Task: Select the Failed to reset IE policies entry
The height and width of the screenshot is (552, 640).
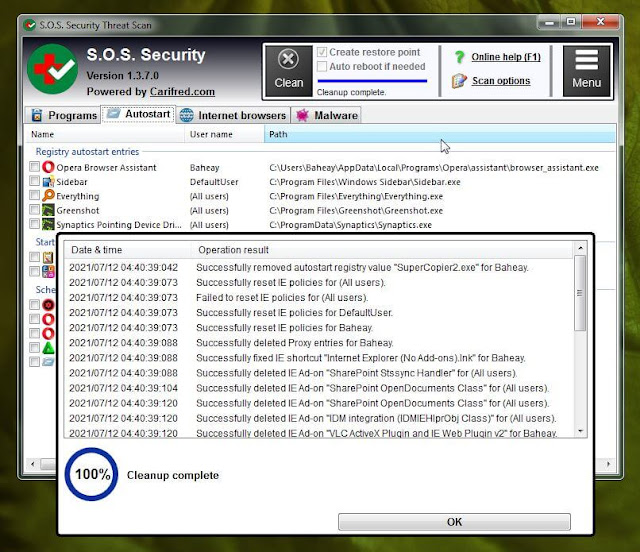Action: click(x=319, y=298)
